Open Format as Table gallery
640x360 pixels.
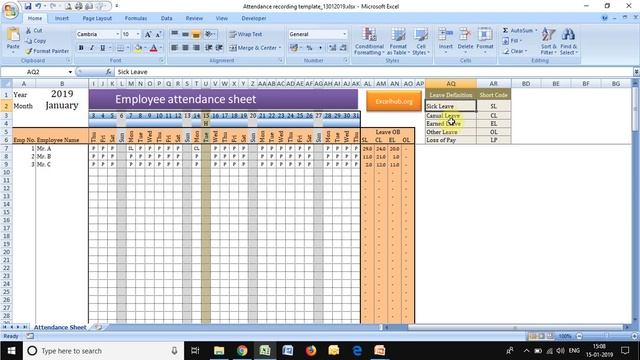(398, 41)
